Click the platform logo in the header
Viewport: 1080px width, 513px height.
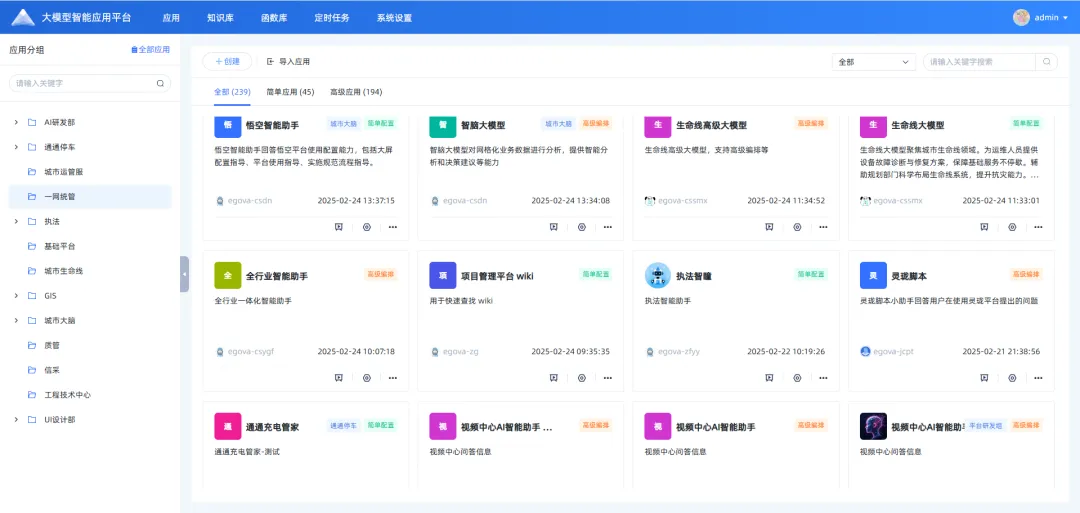[23, 17]
